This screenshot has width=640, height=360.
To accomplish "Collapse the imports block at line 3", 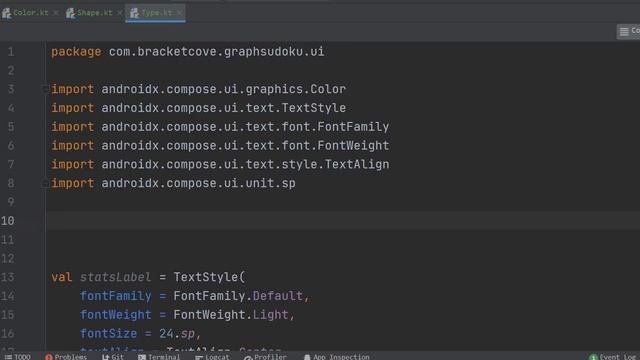I will (x=45, y=89).
